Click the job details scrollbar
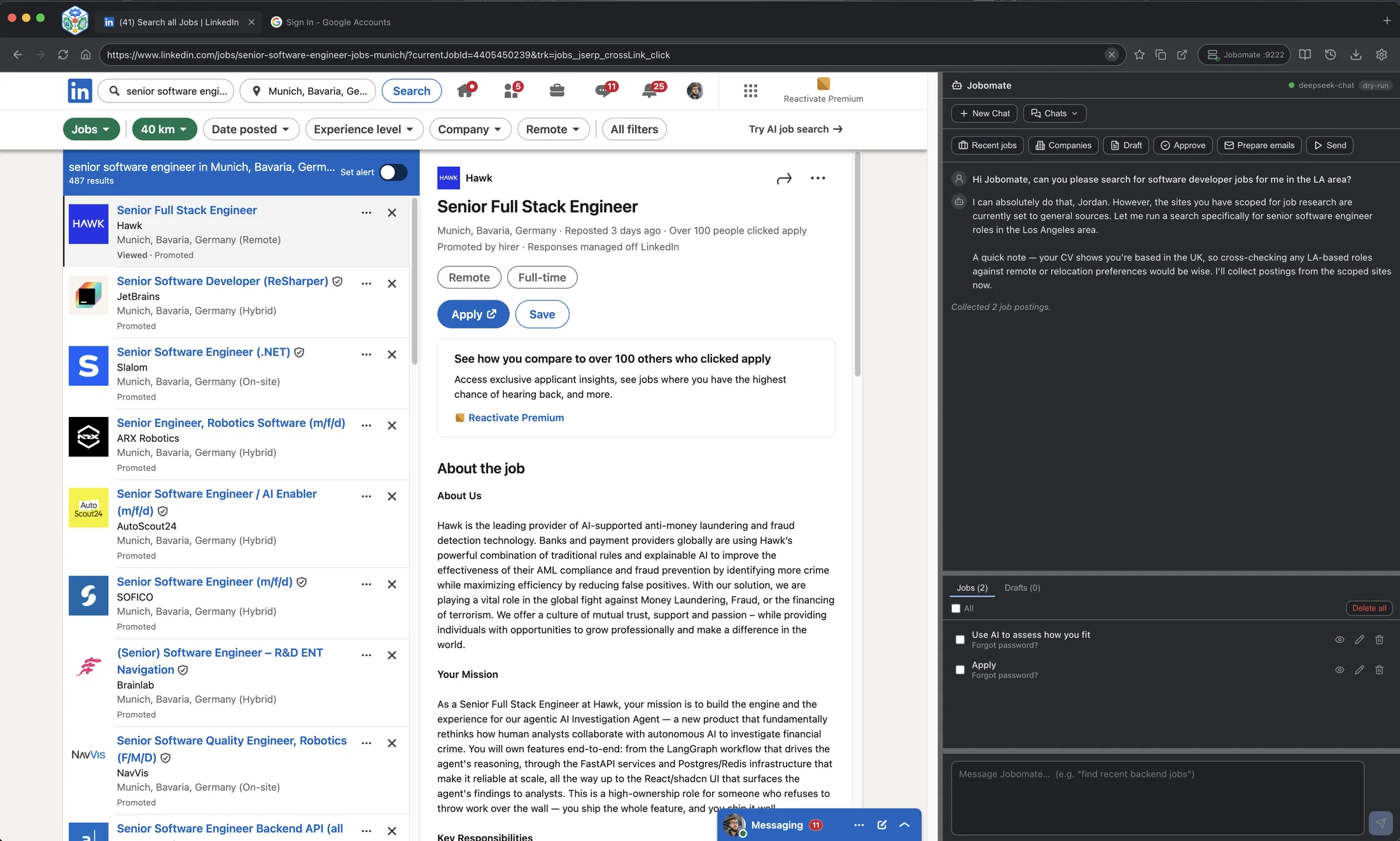Viewport: 1400px width, 841px height. tap(858, 265)
